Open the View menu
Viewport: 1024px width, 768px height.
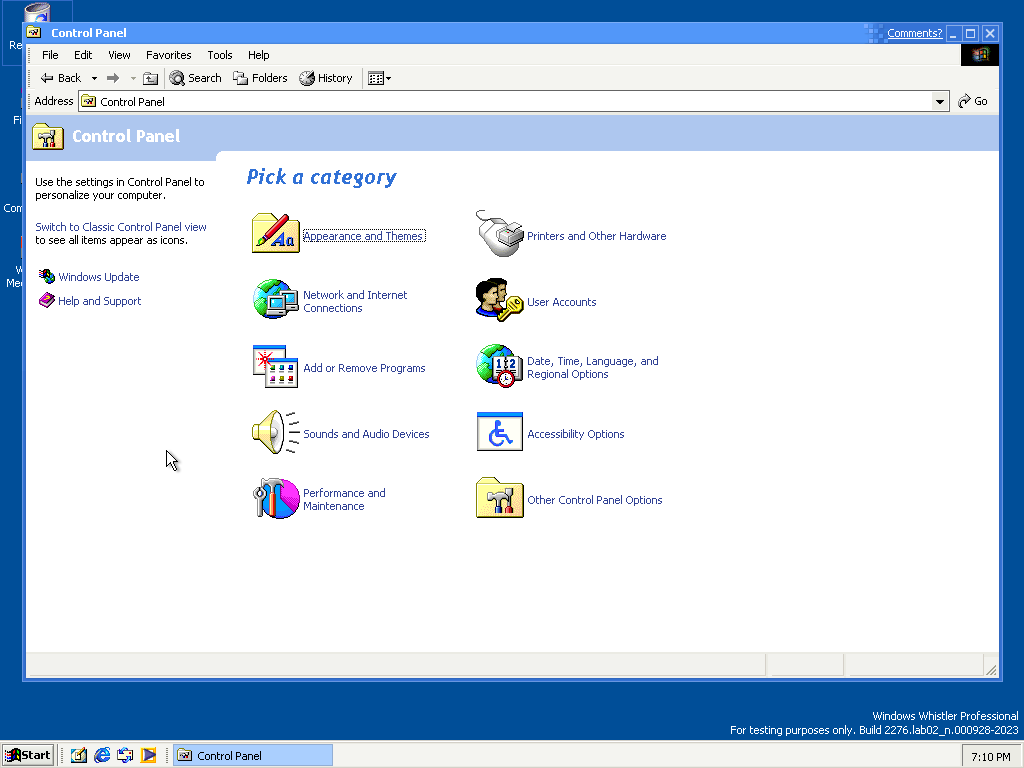click(119, 55)
